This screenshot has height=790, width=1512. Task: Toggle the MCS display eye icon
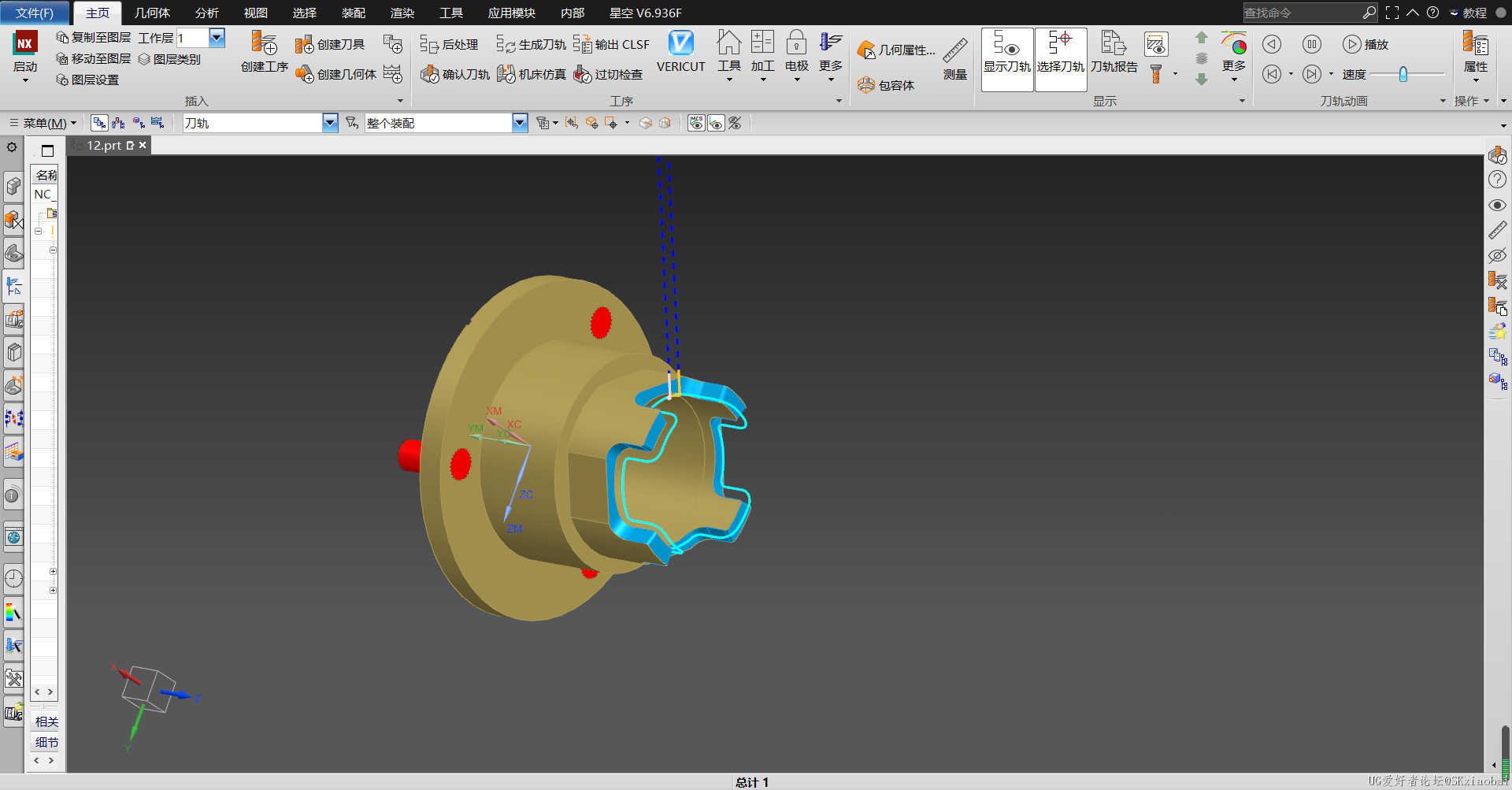click(x=696, y=123)
